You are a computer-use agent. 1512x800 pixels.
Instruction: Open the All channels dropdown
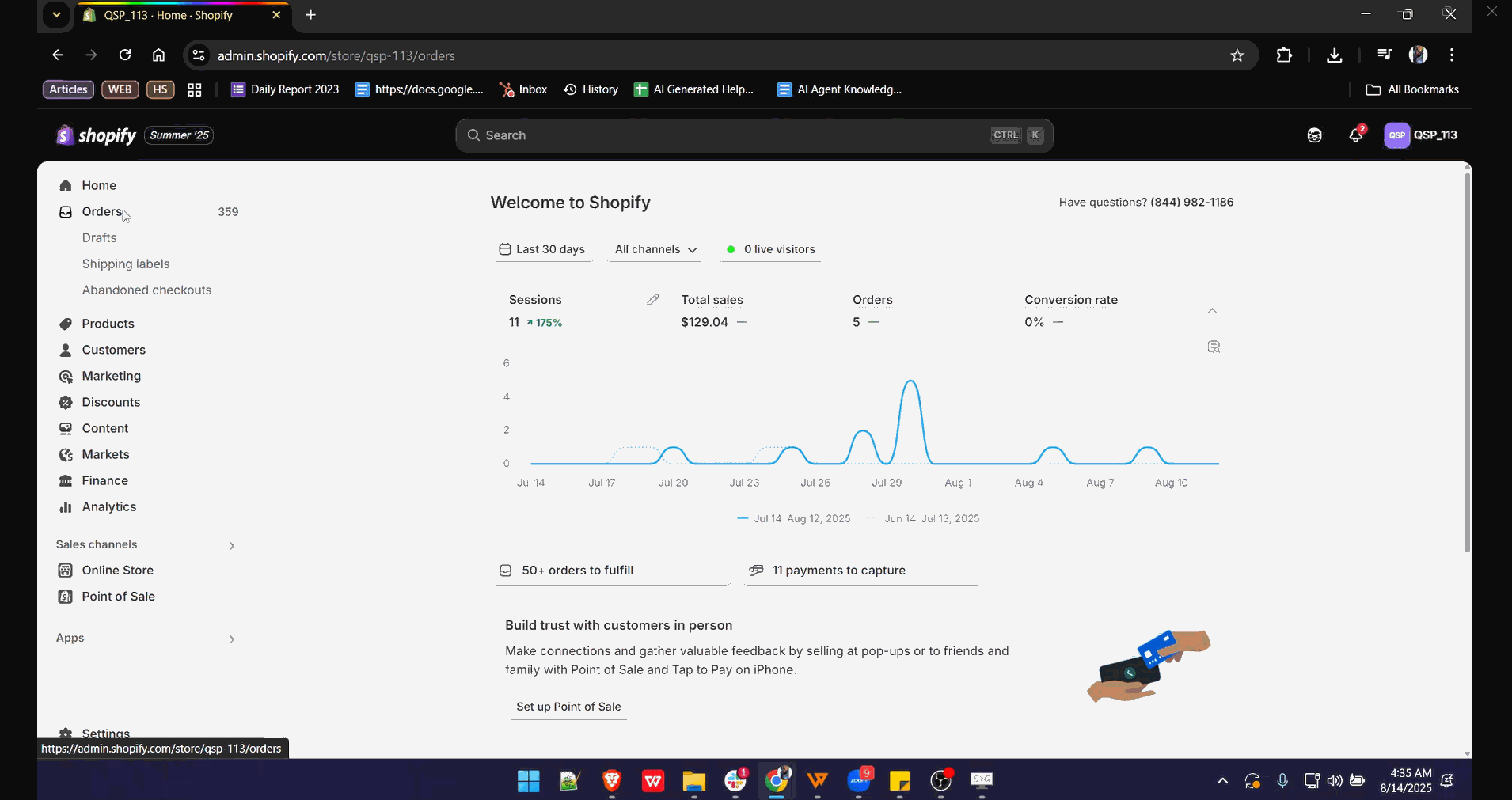(x=655, y=249)
